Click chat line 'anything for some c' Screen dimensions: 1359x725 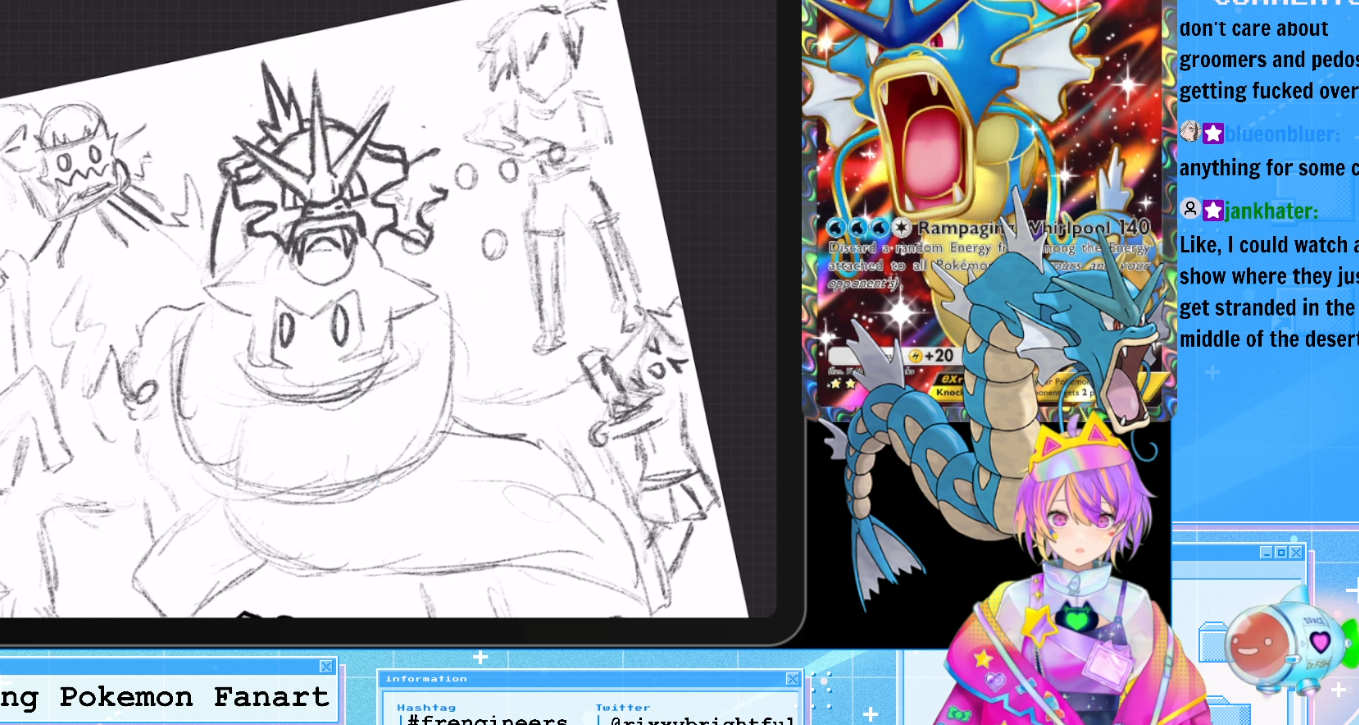[x=1269, y=167]
